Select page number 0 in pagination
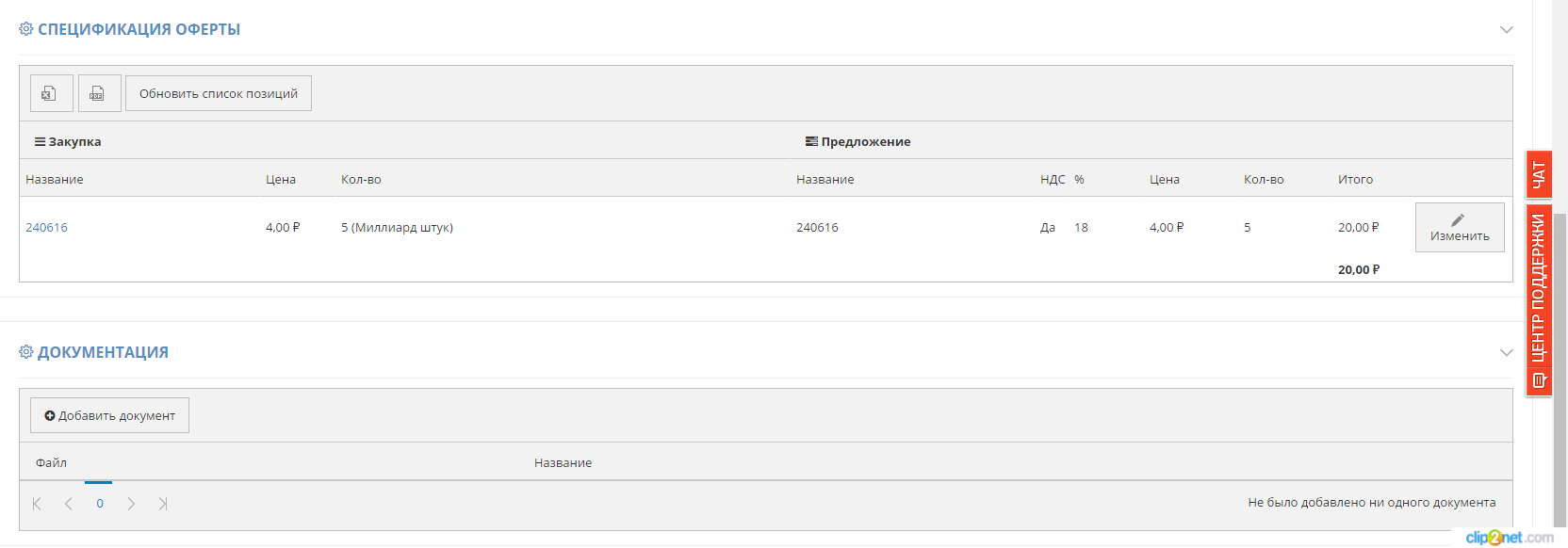This screenshot has width=1568, height=548. (x=99, y=503)
